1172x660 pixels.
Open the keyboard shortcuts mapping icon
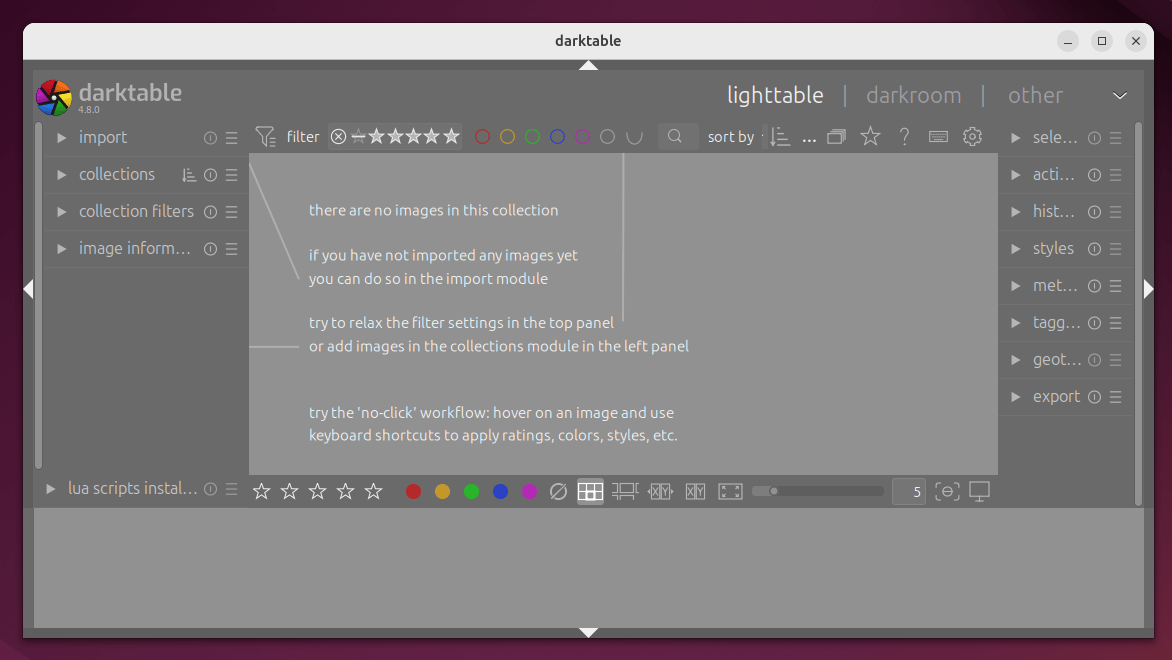tap(938, 136)
